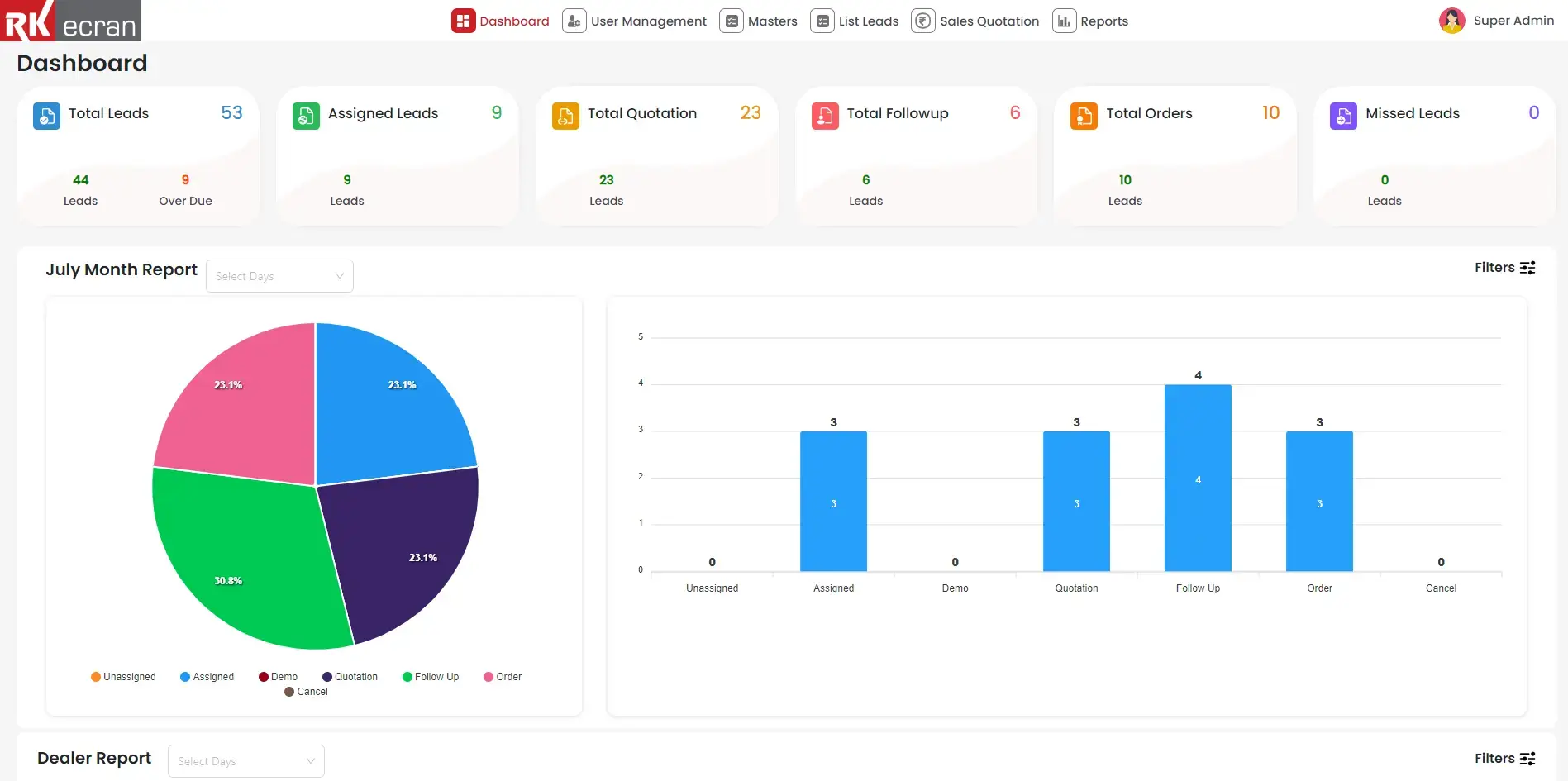1568x781 pixels.
Task: Click the purple Missed Leads card icon
Action: (x=1343, y=116)
